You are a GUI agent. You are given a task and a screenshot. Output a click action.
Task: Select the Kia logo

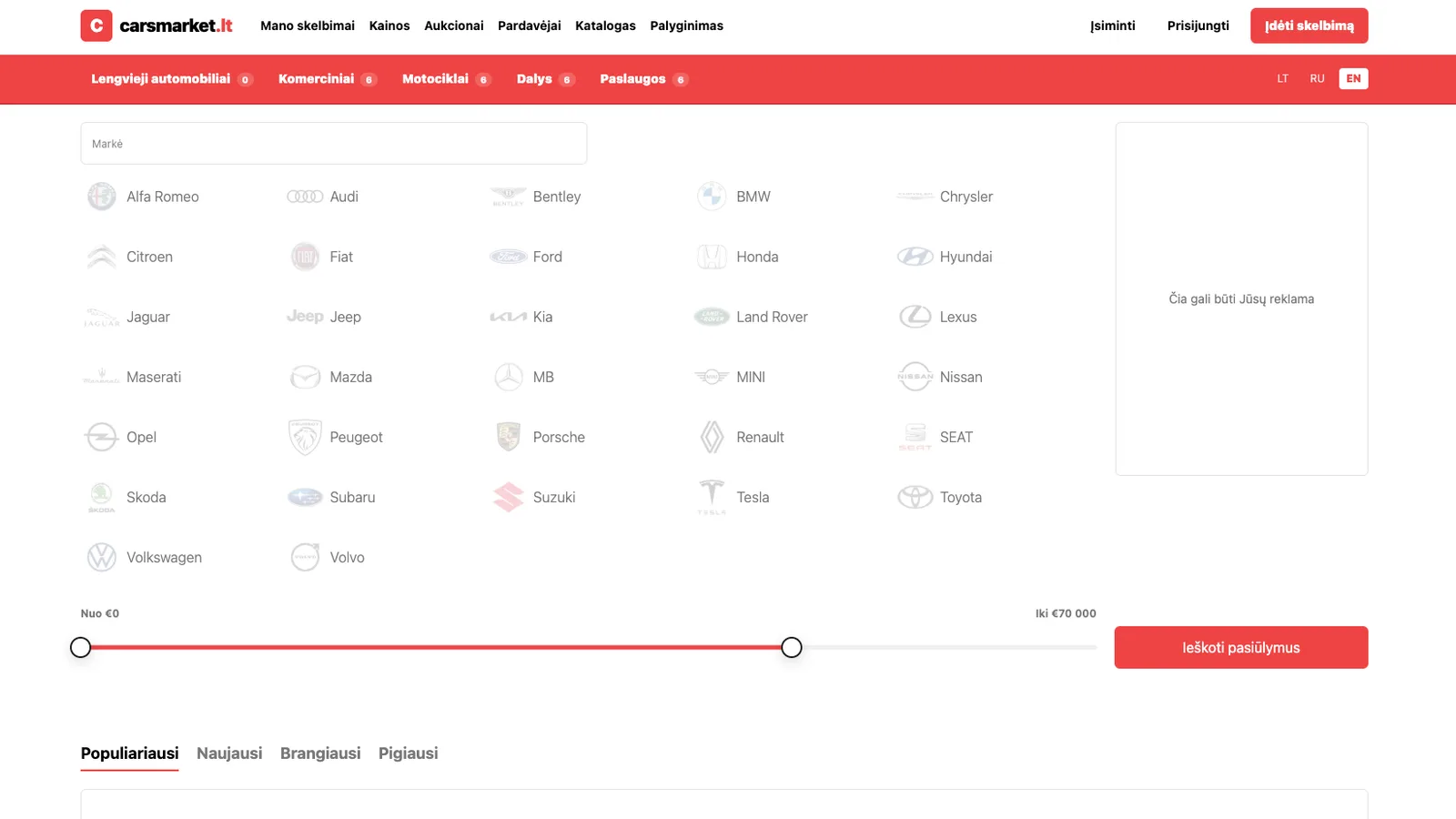[508, 317]
